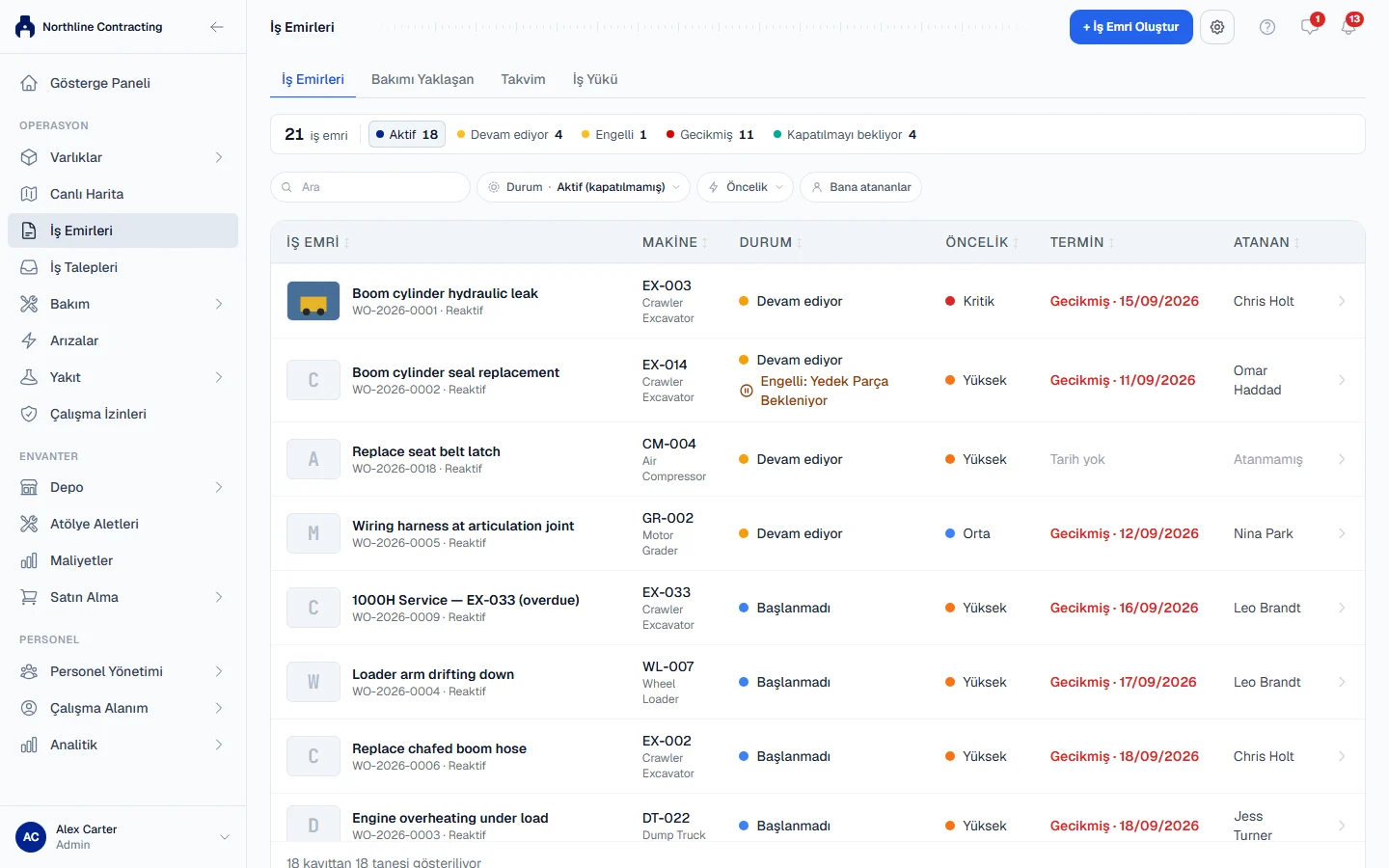Toggle the Aktif 18 status filter
The height and width of the screenshot is (868, 1389).
click(407, 134)
